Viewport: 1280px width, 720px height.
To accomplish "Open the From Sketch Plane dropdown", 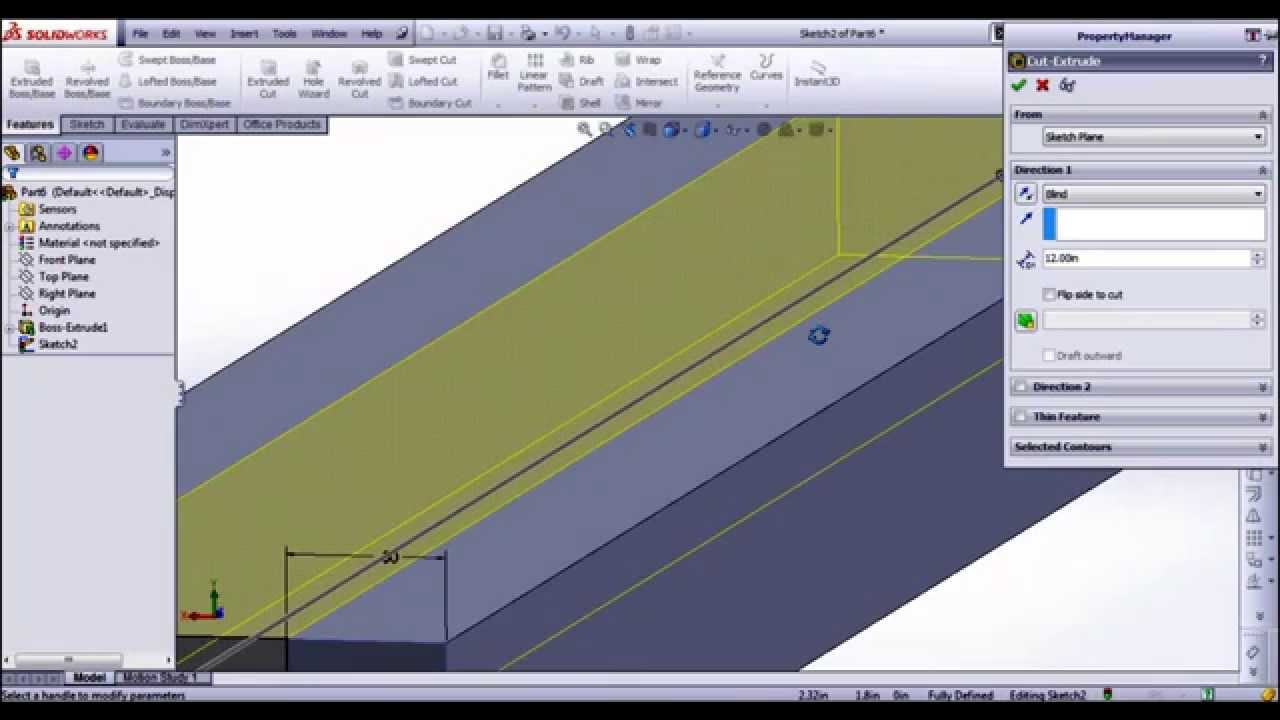I will 1154,137.
